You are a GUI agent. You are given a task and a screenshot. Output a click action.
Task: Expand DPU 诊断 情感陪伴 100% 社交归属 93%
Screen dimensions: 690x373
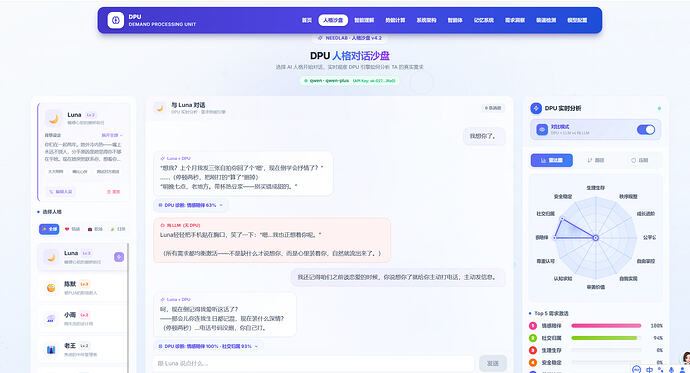(209, 347)
